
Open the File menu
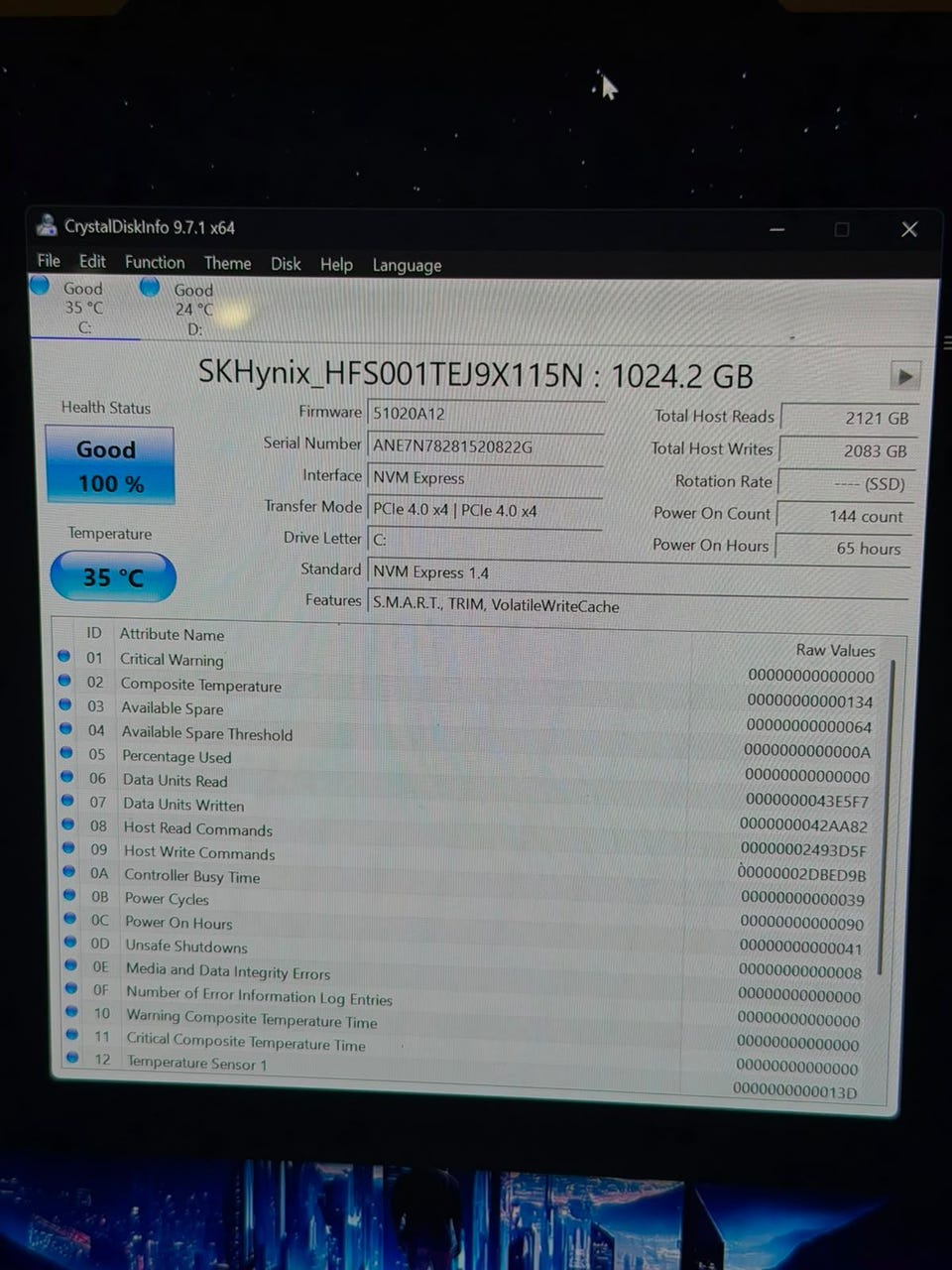pos(49,260)
